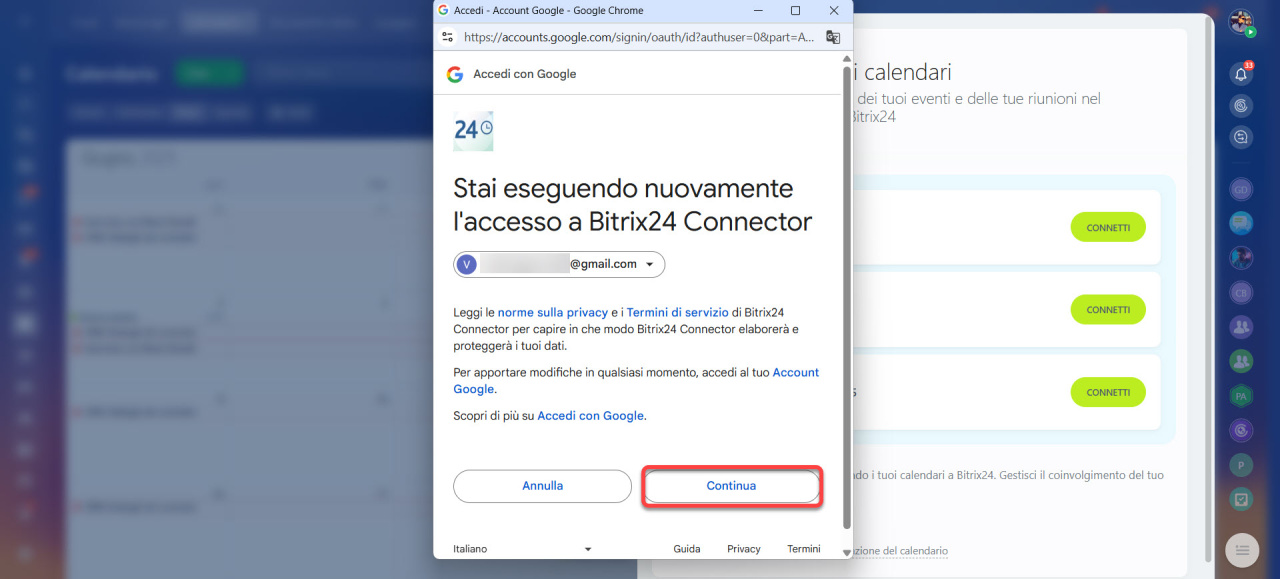
Task: Open the green group chat avatar in sidebar
Action: coord(1241,361)
